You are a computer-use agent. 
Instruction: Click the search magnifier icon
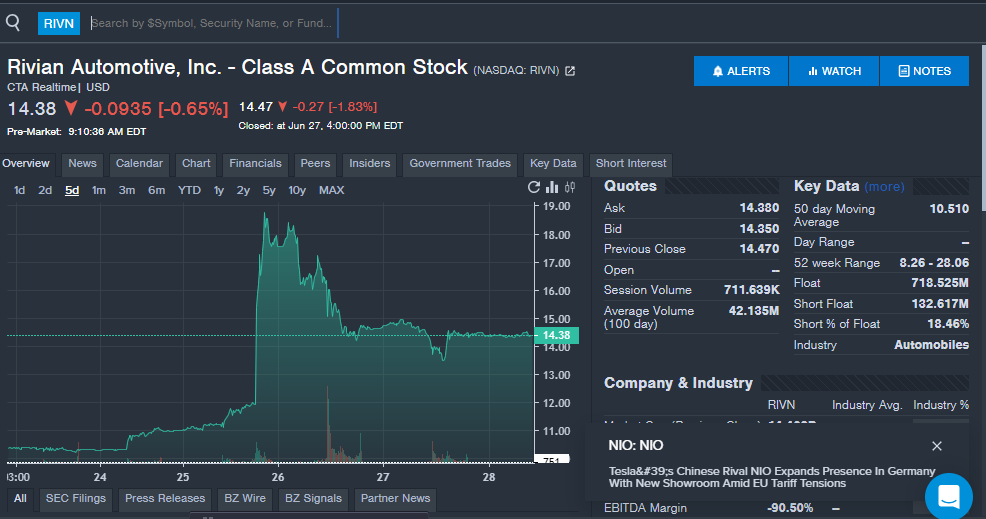click(13, 23)
